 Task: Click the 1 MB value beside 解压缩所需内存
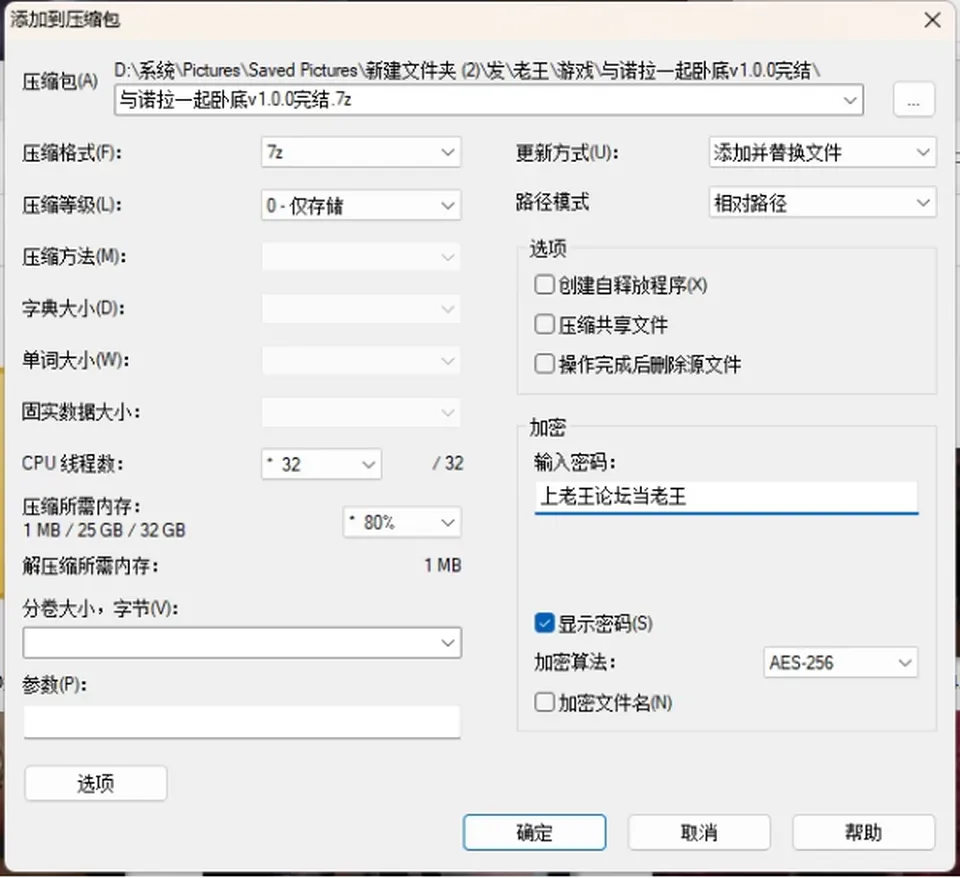point(443,565)
